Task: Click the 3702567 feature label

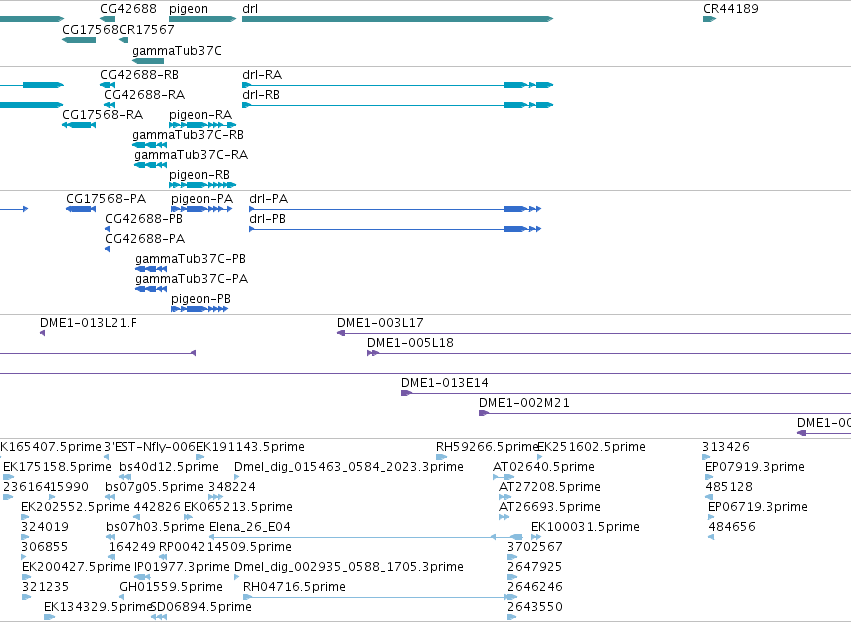Action: click(535, 547)
